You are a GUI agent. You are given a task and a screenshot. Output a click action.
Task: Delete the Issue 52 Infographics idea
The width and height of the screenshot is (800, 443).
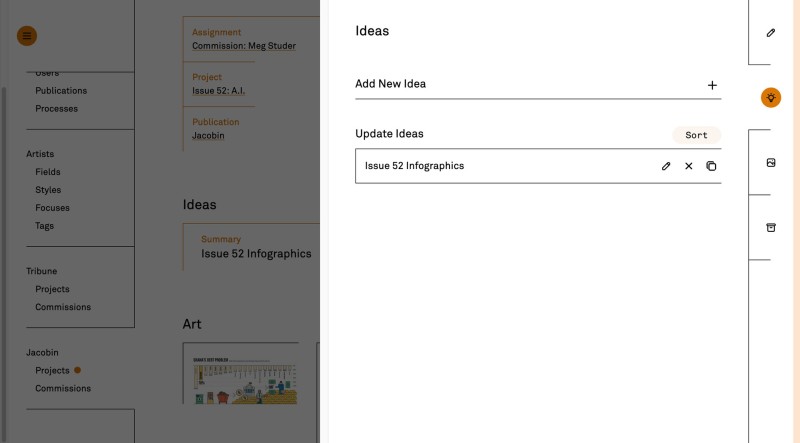pos(688,166)
